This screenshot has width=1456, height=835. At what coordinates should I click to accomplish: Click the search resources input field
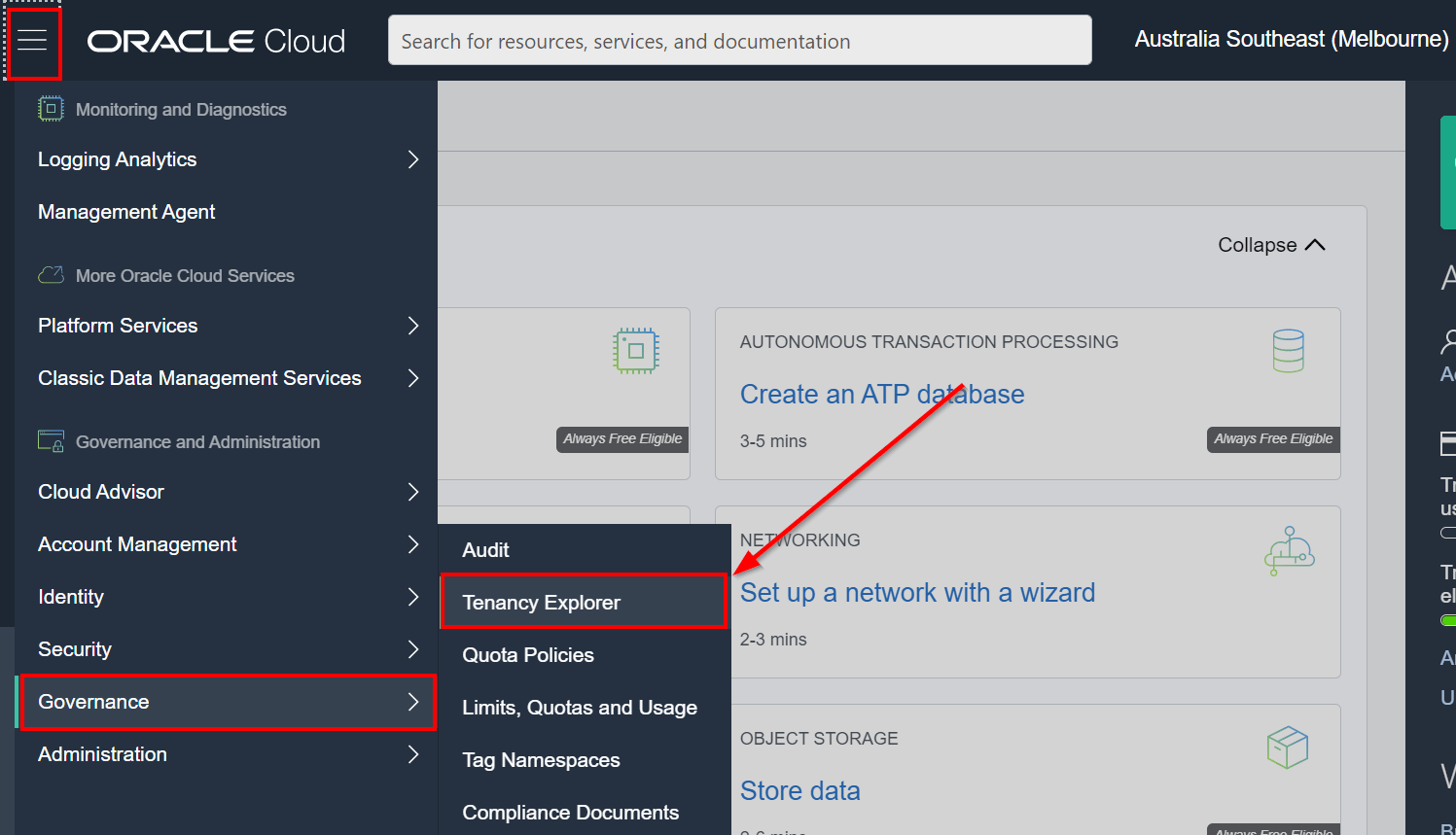(x=739, y=41)
